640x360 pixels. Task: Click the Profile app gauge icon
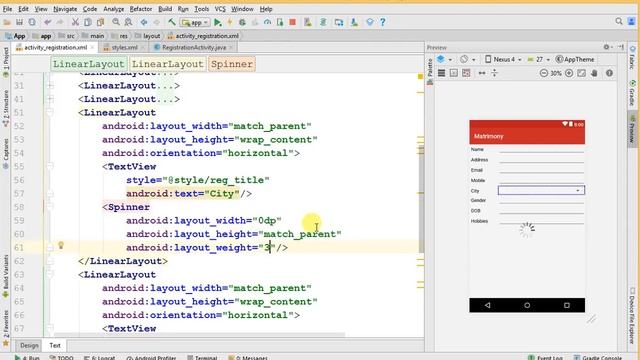pos(267,22)
